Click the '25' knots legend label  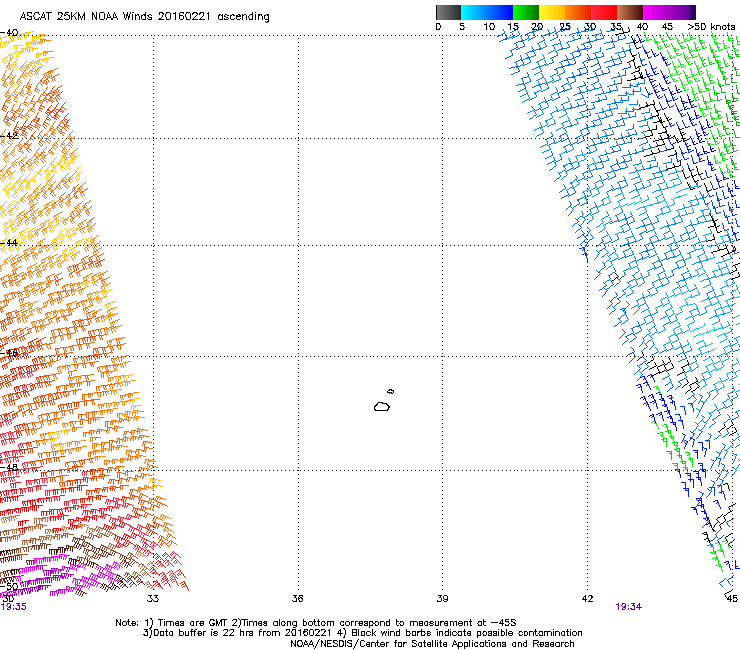click(565, 27)
